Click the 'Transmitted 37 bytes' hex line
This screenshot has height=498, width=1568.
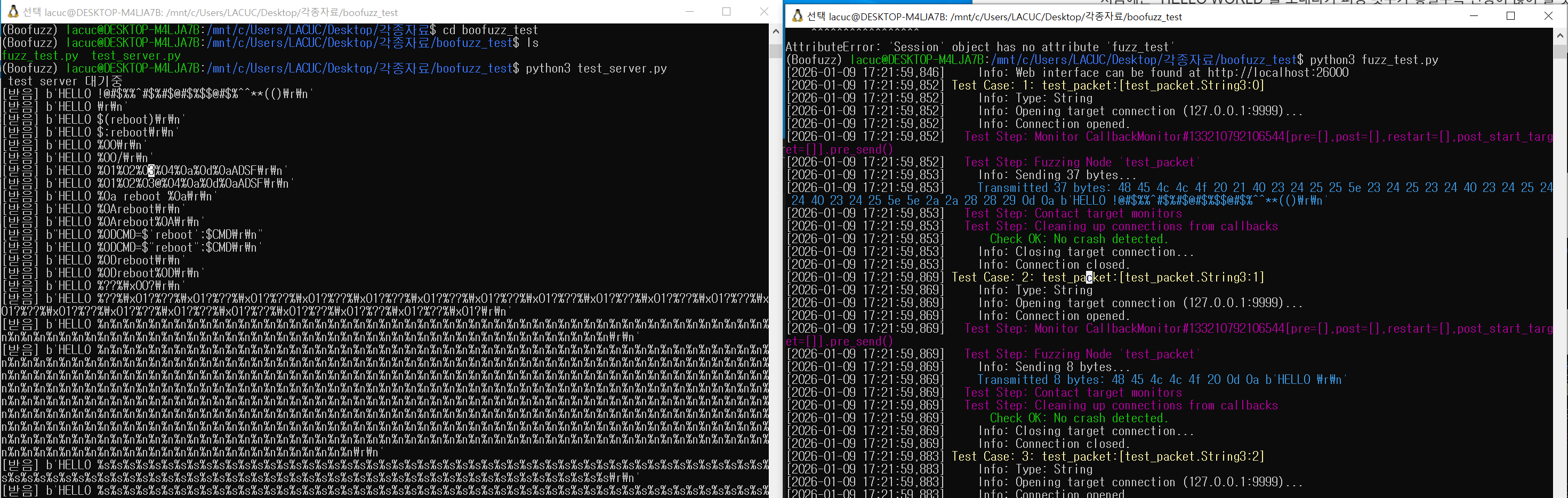1169,194
